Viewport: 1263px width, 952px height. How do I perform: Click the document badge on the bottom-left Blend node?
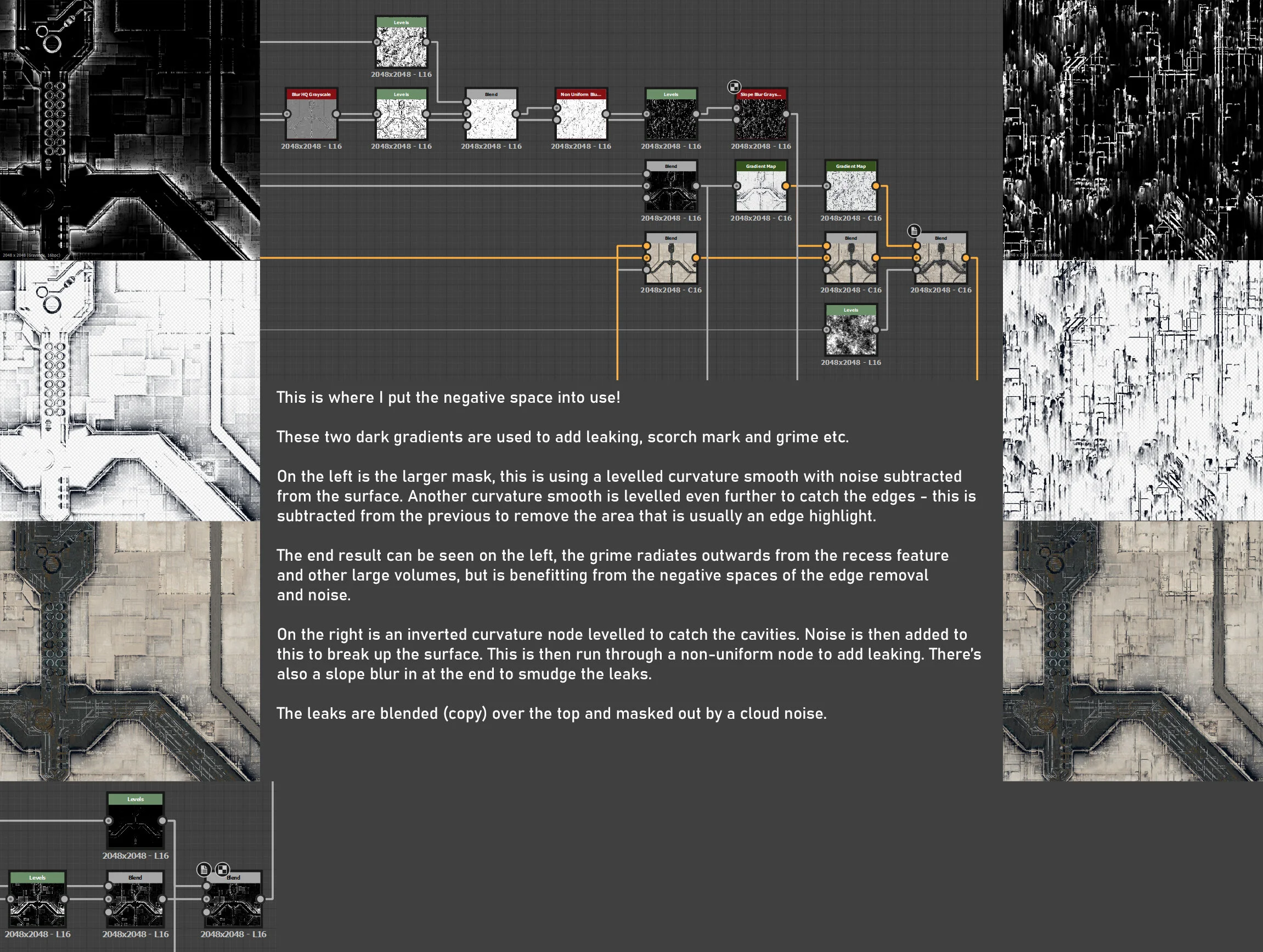click(x=204, y=869)
